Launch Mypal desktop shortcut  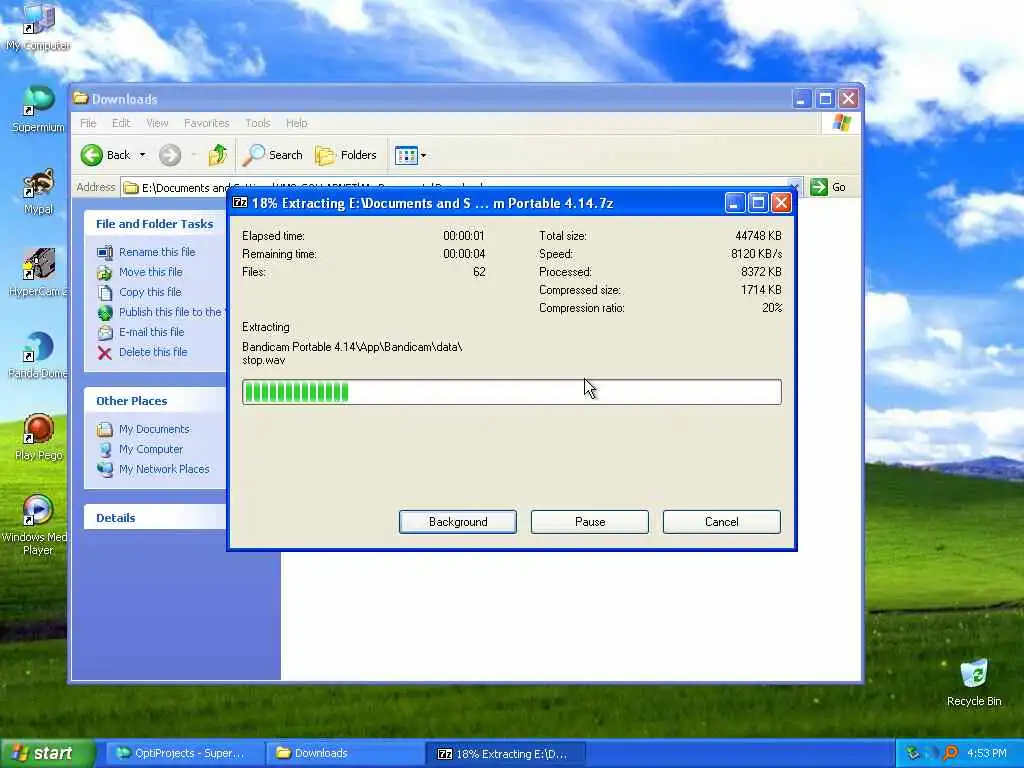(x=38, y=191)
